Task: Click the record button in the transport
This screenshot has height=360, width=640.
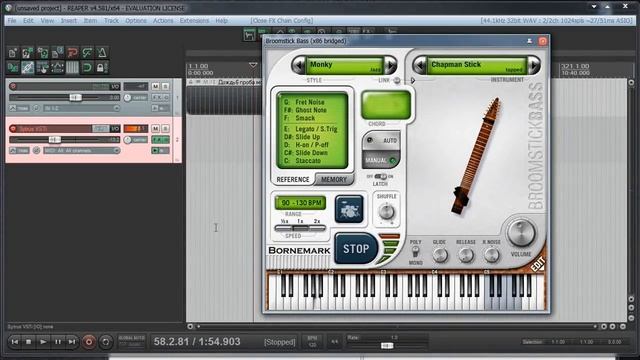Action: pyautogui.click(x=89, y=342)
